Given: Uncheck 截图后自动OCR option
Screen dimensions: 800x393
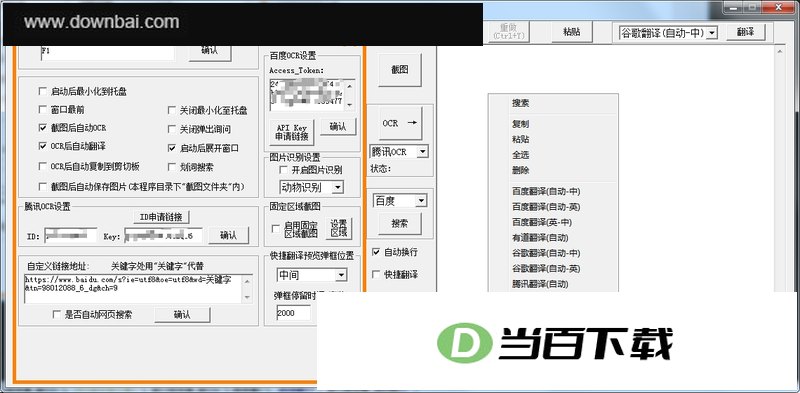Looking at the screenshot, I should [42, 128].
